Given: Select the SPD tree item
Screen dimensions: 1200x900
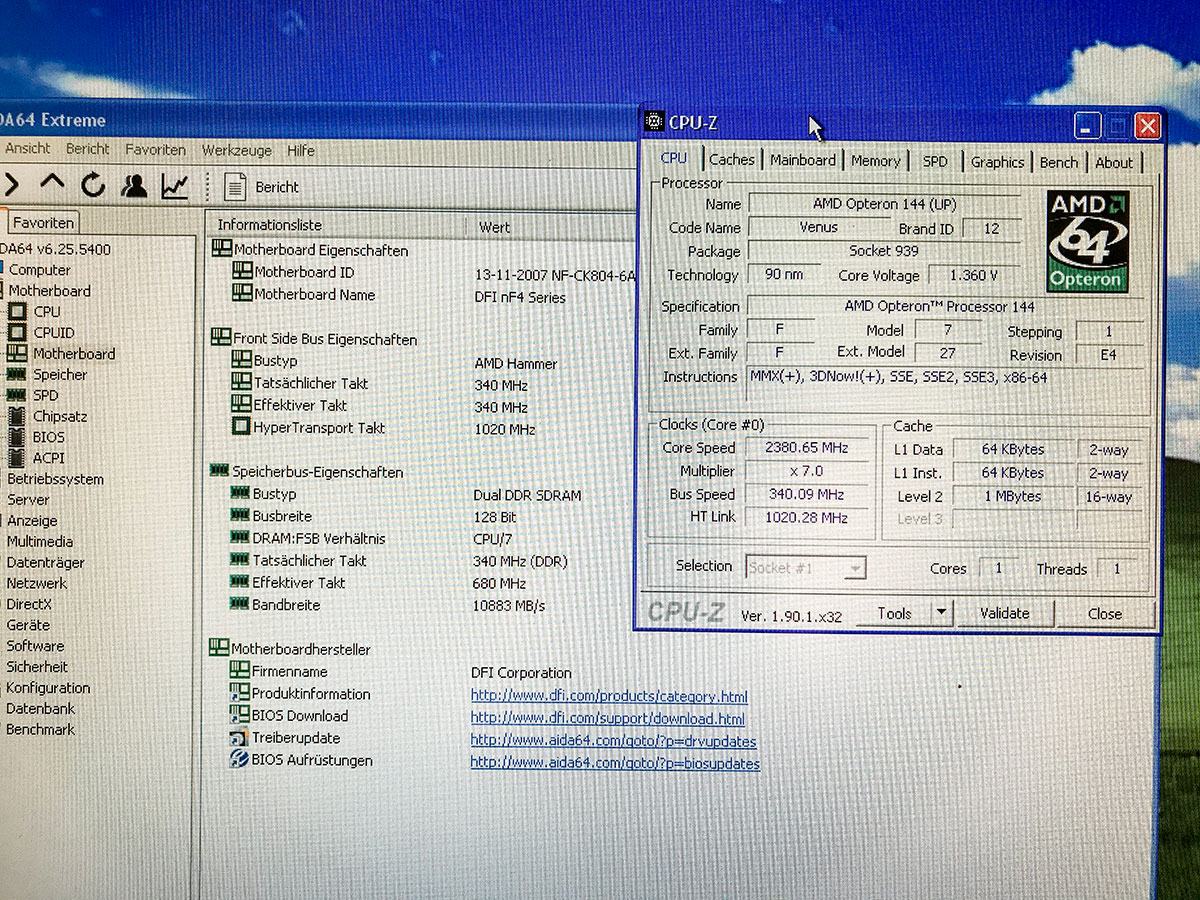Looking at the screenshot, I should click(46, 396).
